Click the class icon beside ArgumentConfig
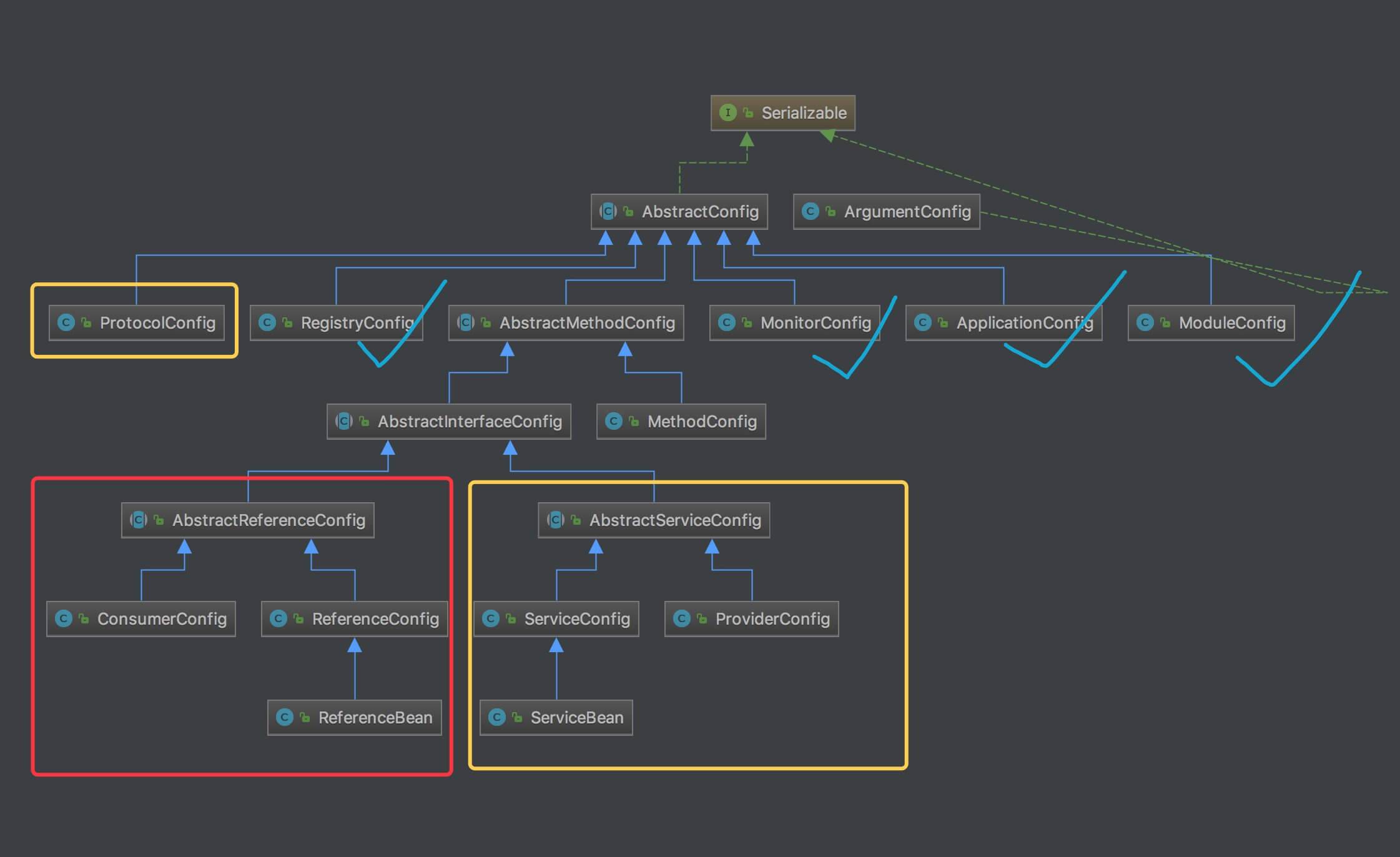 tap(810, 212)
